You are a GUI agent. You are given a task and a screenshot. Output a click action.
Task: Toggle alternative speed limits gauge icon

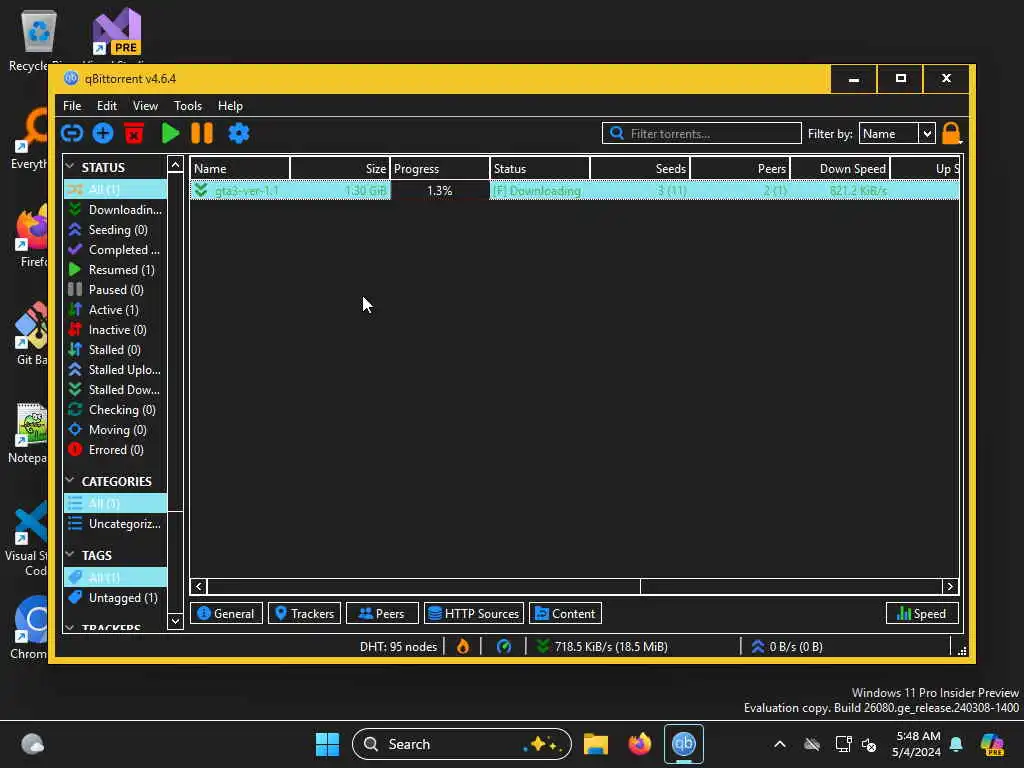(504, 647)
